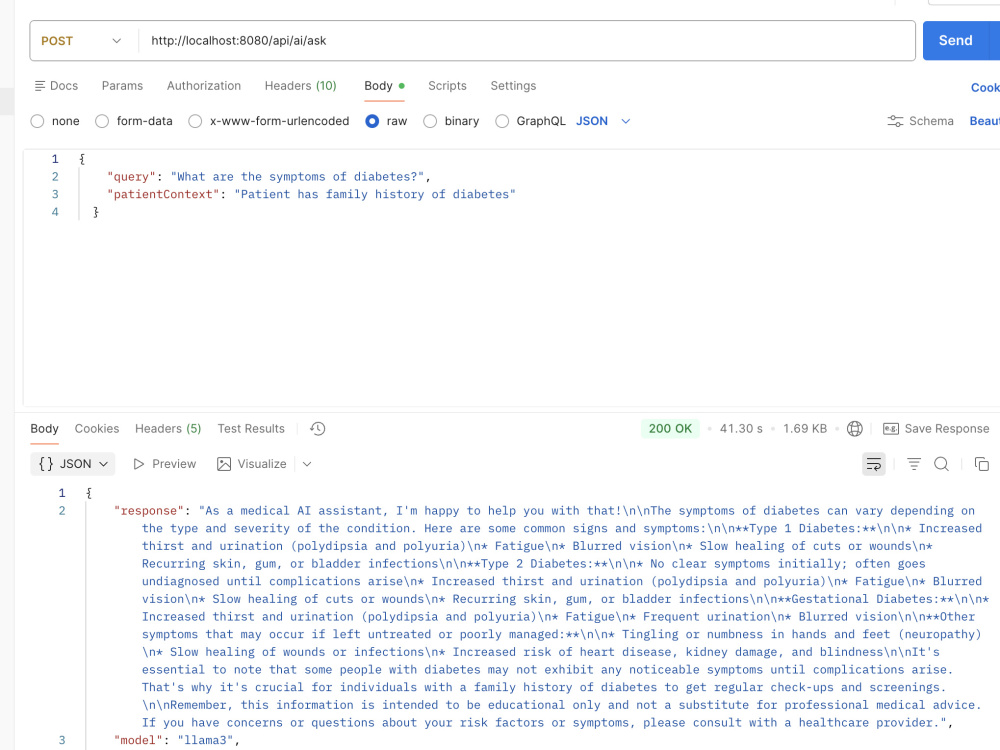Click the 41.30 s response time
The image size is (1000, 750).
(x=741, y=429)
